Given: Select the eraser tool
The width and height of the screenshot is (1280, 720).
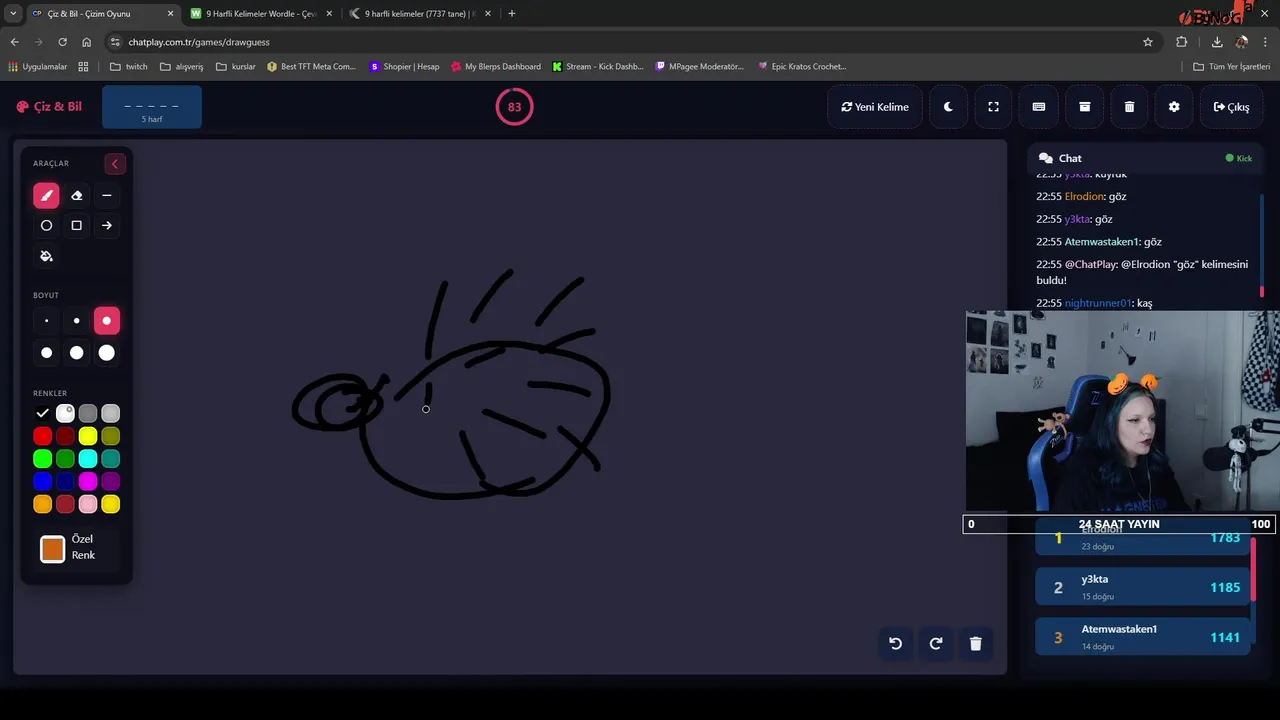Looking at the screenshot, I should pos(76,196).
